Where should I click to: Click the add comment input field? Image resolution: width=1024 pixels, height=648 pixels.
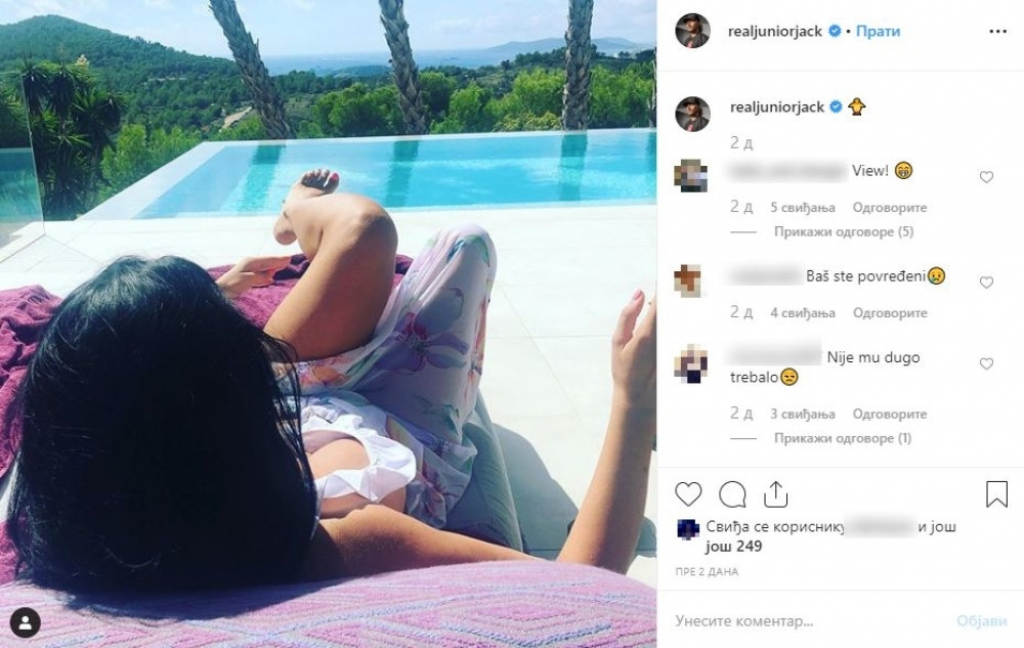[810, 621]
